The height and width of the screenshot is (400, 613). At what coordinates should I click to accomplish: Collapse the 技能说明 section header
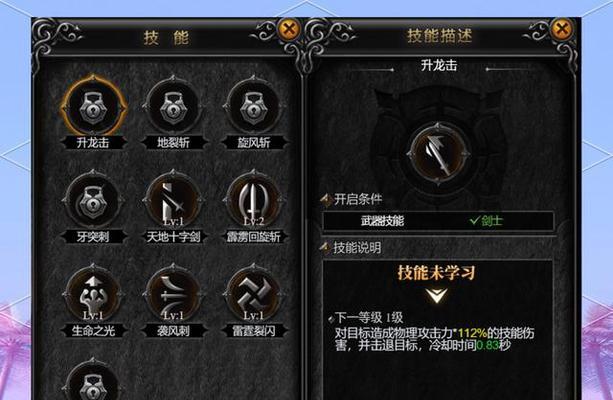(x=351, y=248)
